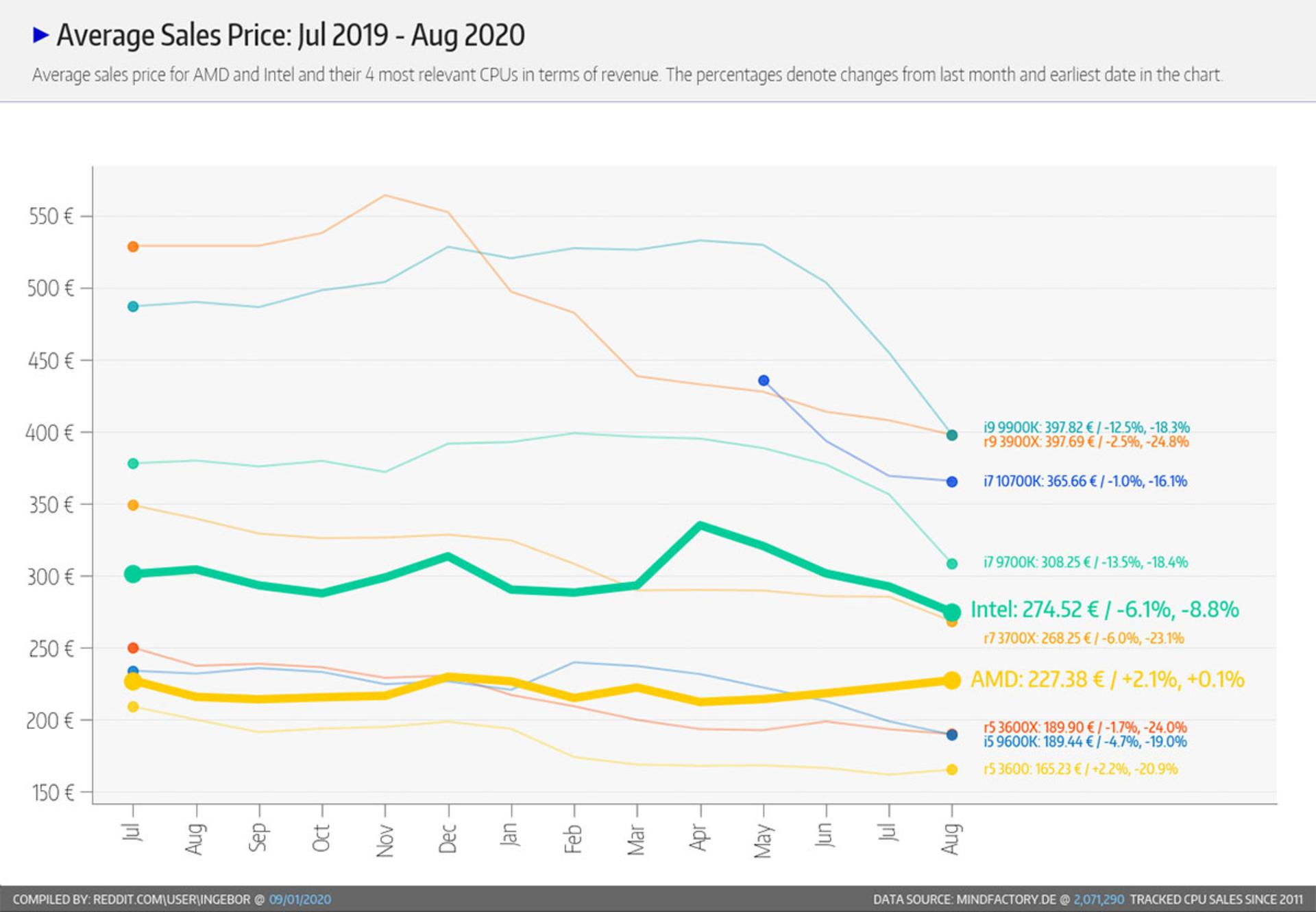Screen dimensions: 1316x912
Task: Click the blue triangle beside chart title
Action: point(41,35)
